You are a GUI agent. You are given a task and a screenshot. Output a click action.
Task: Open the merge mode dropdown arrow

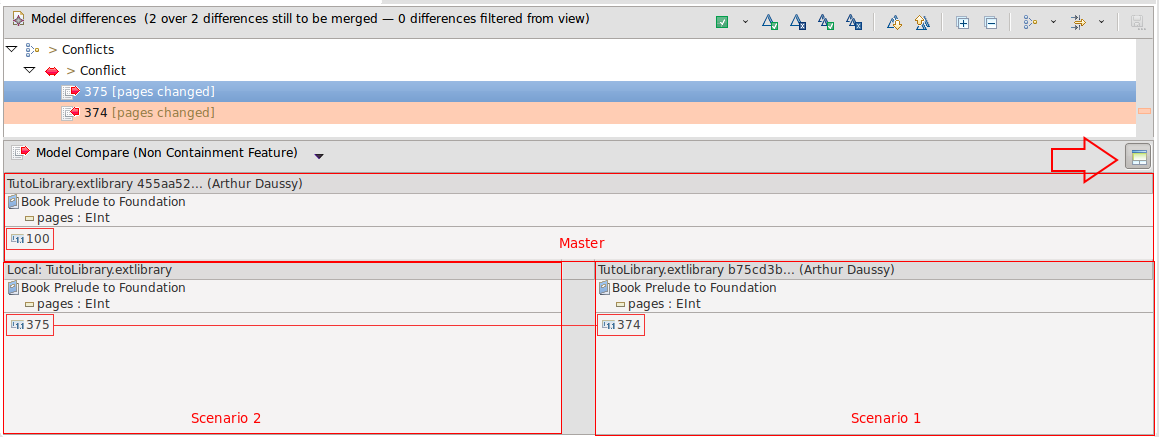(x=745, y=22)
